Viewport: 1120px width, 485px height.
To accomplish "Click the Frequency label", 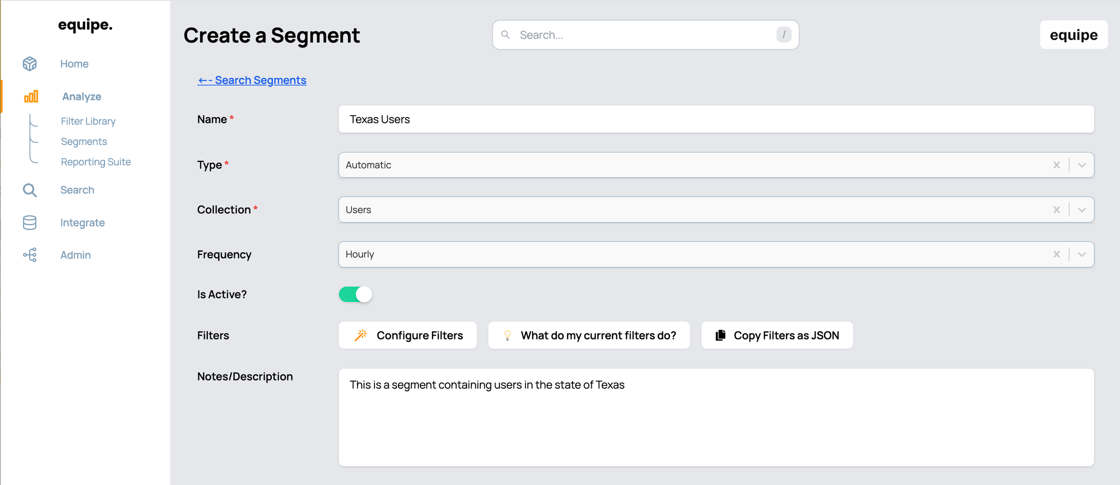I will pos(224,254).
